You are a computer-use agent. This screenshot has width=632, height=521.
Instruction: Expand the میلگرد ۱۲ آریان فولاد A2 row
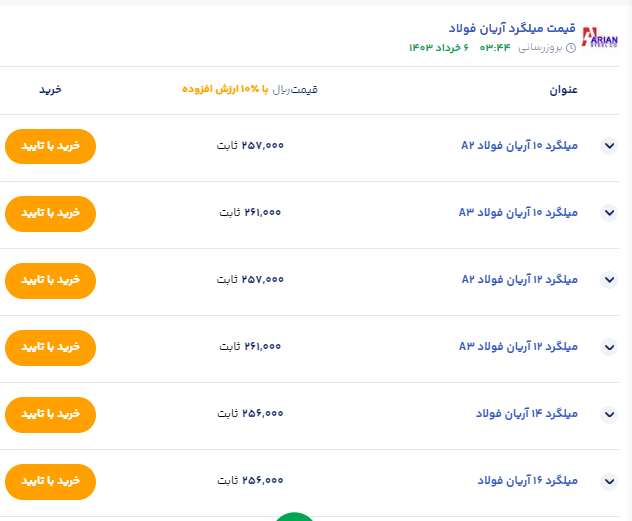click(609, 280)
